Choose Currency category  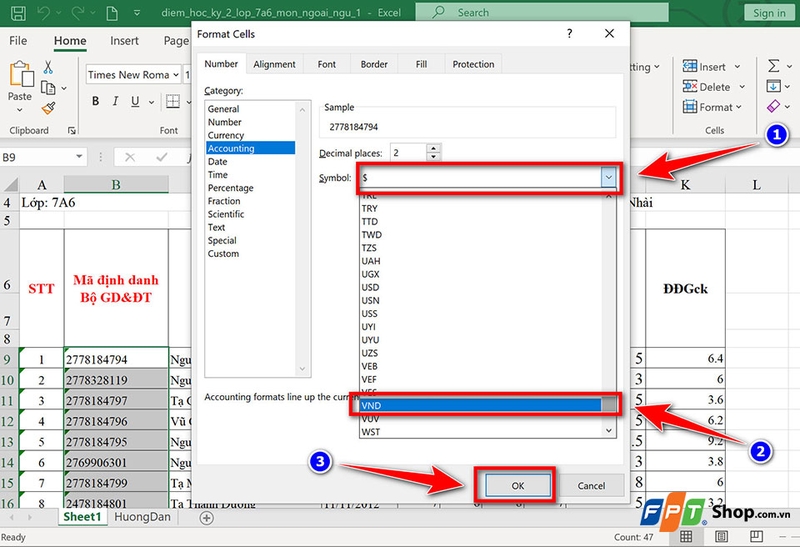pyautogui.click(x=250, y=135)
